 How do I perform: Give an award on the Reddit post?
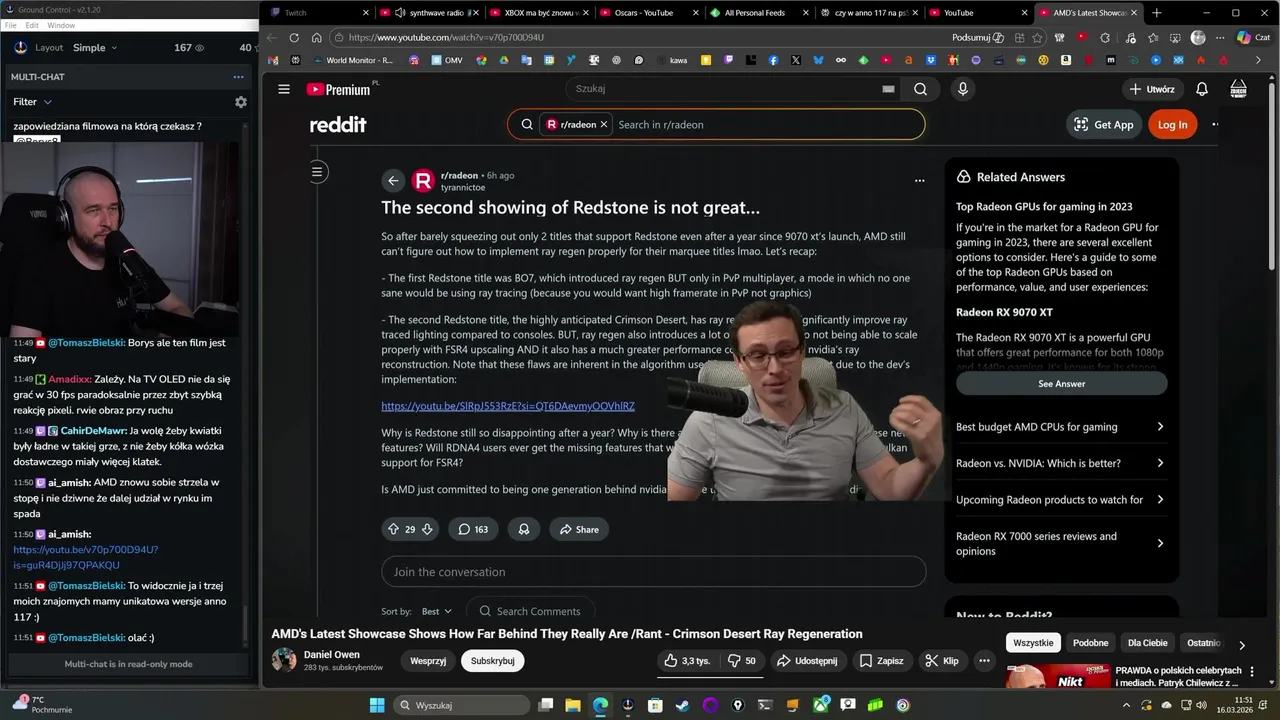tap(524, 529)
